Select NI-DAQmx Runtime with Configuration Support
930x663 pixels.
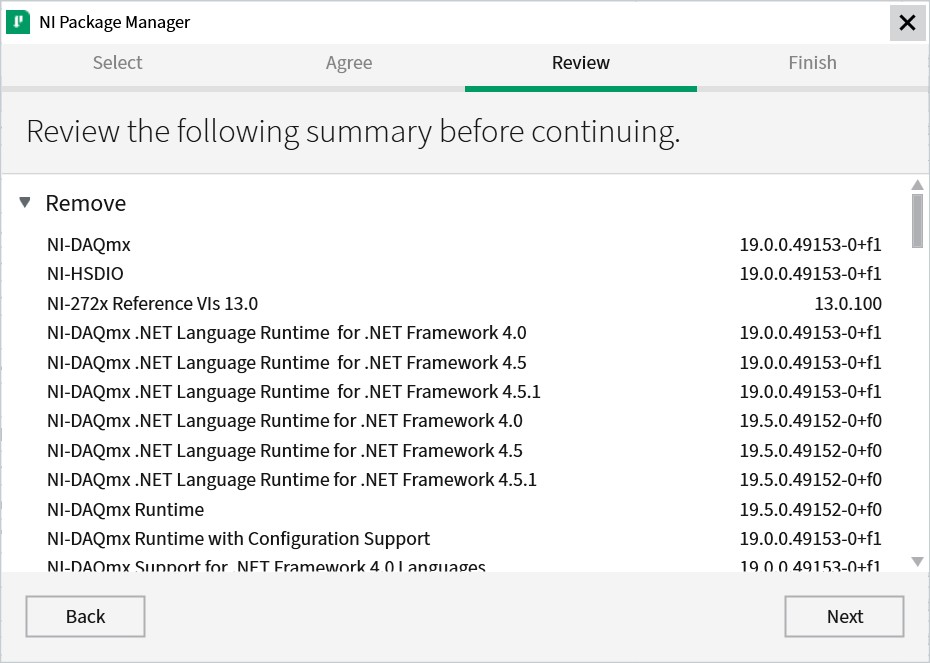tap(464, 538)
